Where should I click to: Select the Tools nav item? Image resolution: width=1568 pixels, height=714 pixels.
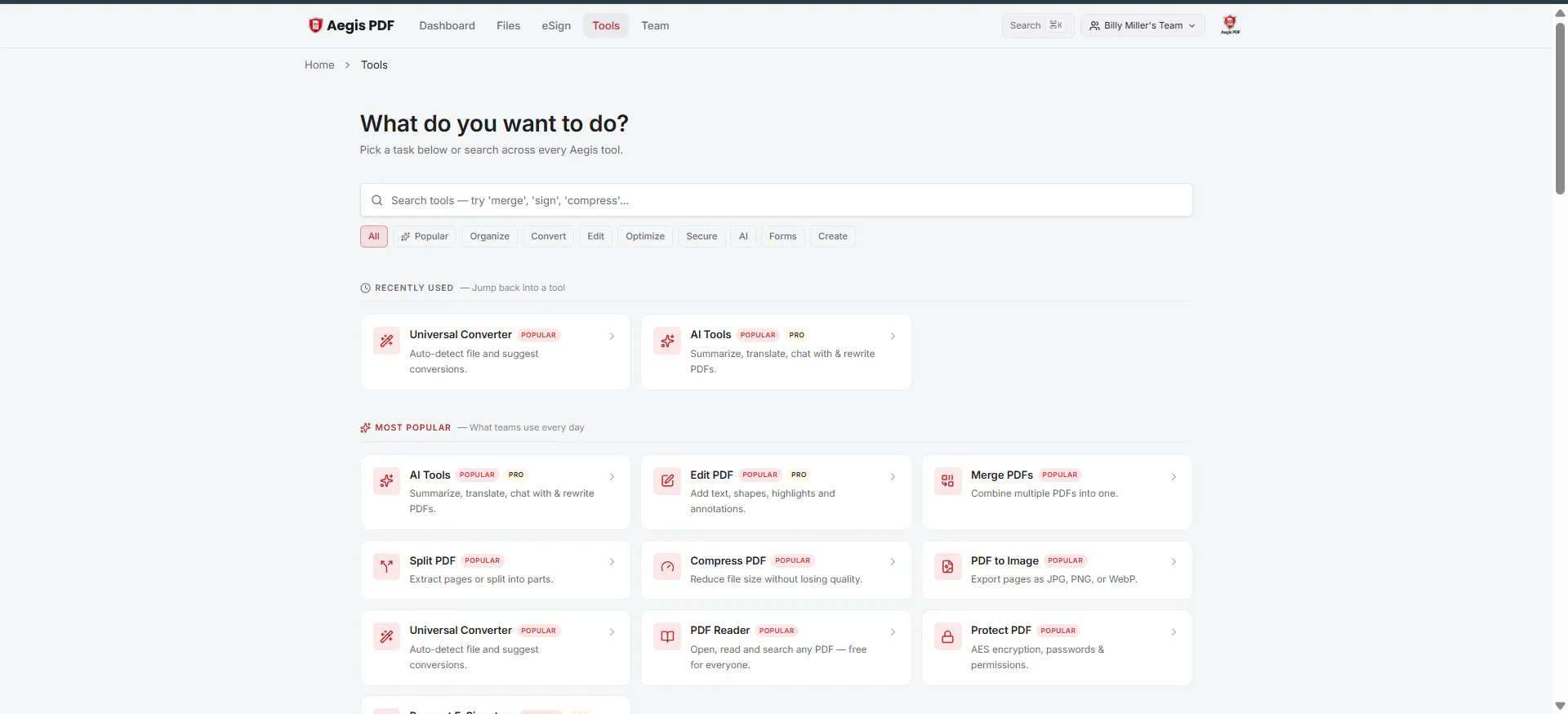(x=606, y=25)
